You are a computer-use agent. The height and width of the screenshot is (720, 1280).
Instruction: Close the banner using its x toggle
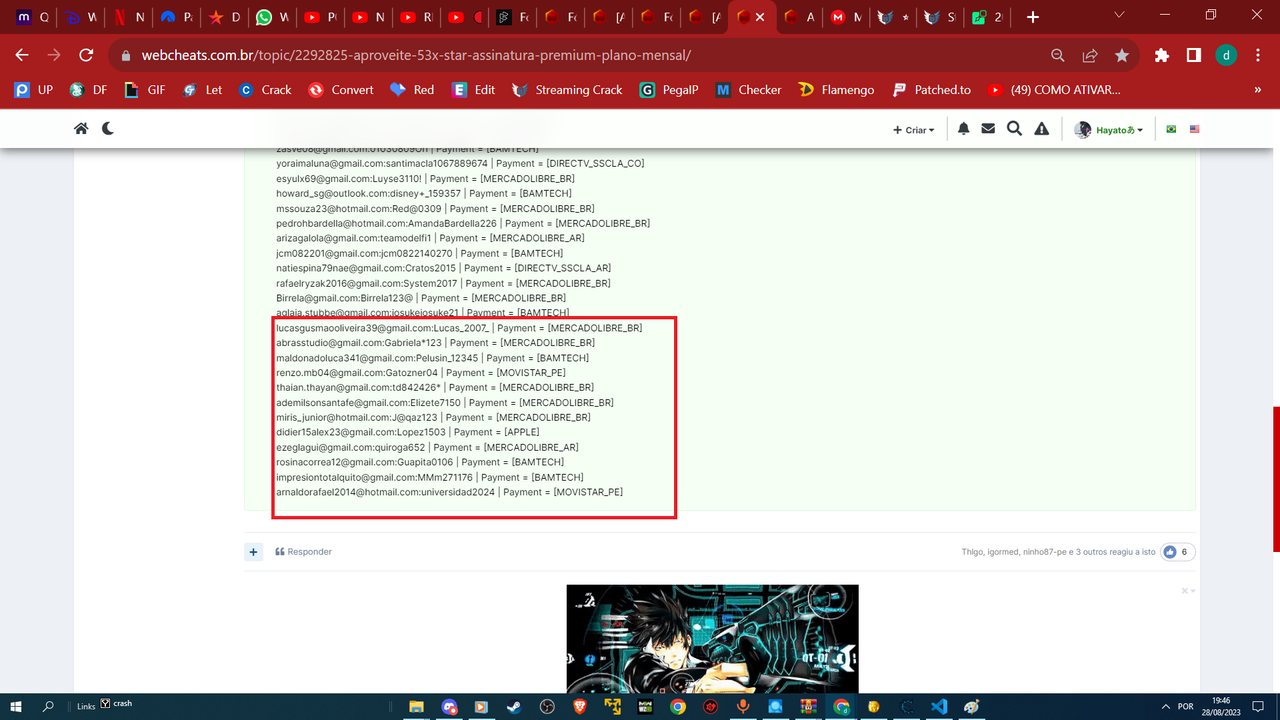(x=1186, y=591)
